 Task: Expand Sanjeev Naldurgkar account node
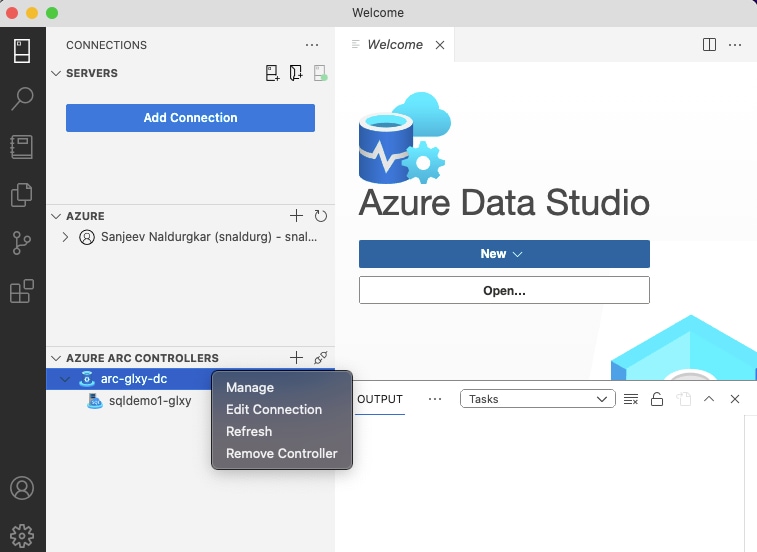pyautogui.click(x=65, y=237)
